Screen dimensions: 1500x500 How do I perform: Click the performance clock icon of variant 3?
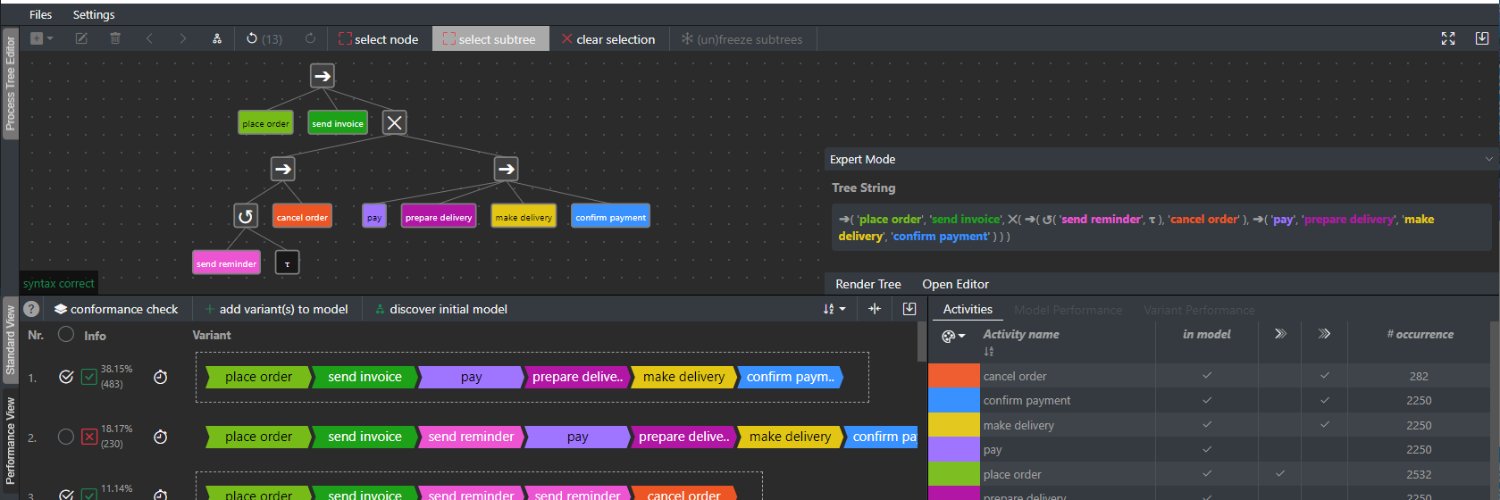coord(160,495)
